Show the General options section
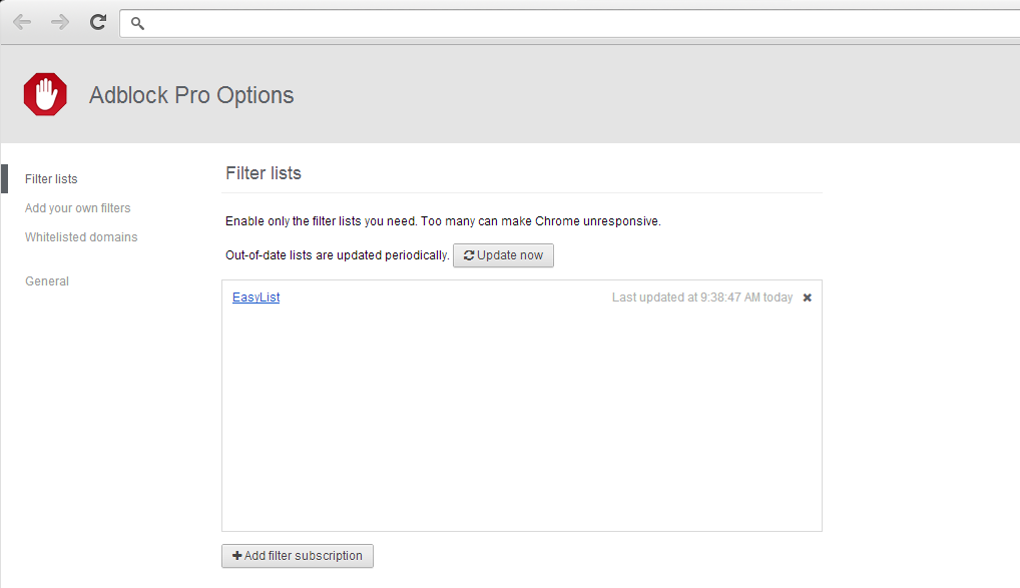Image resolution: width=1020 pixels, height=588 pixels. (47, 281)
